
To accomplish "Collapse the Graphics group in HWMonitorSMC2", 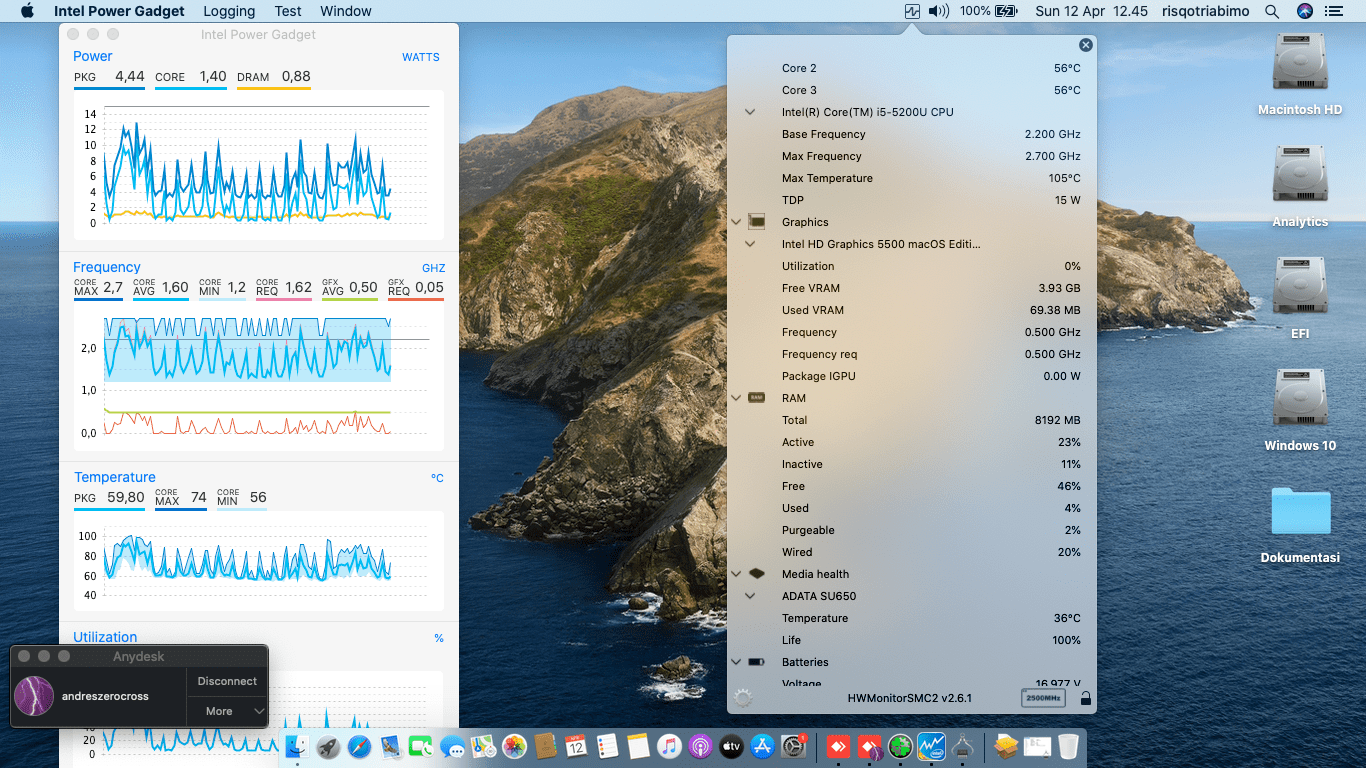I will [737, 222].
